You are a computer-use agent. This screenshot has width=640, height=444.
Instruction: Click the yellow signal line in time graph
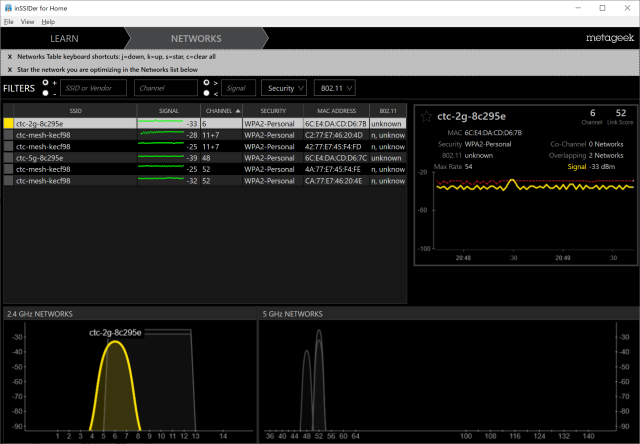coord(535,187)
